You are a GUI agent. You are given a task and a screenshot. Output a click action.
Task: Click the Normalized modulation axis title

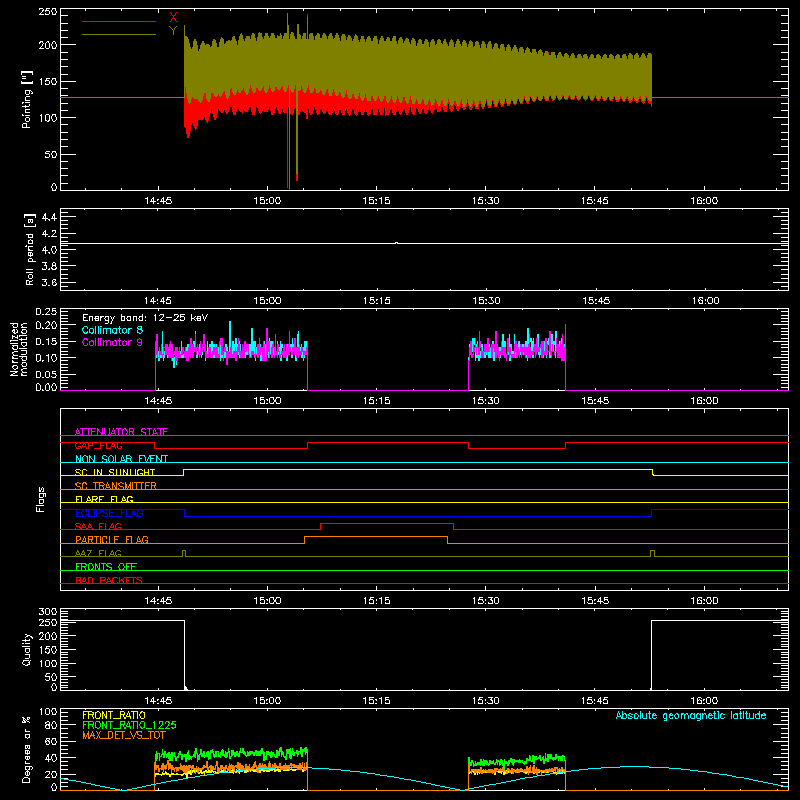[x=19, y=349]
